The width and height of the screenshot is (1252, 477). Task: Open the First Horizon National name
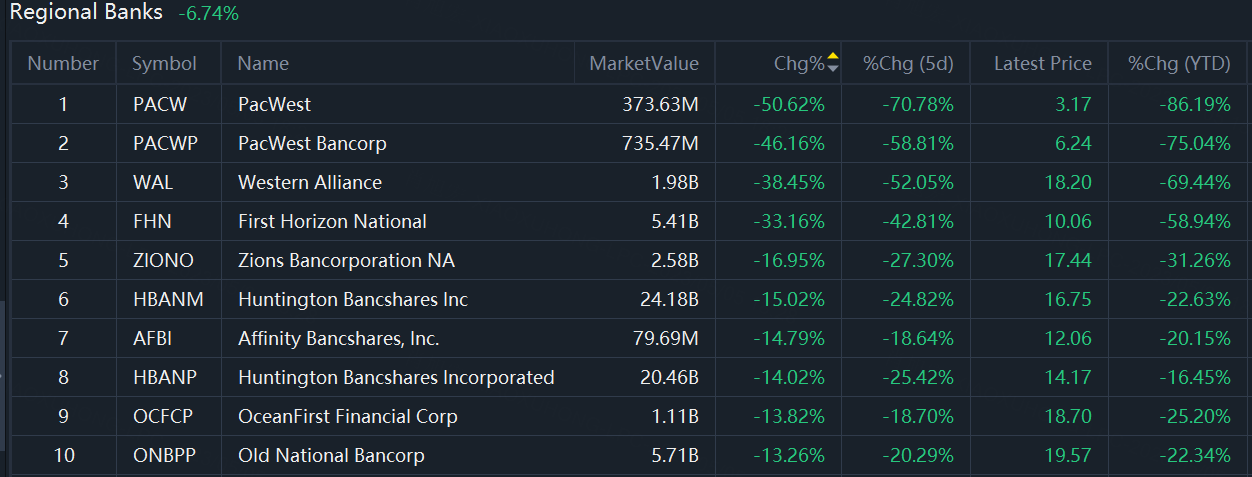pos(332,221)
